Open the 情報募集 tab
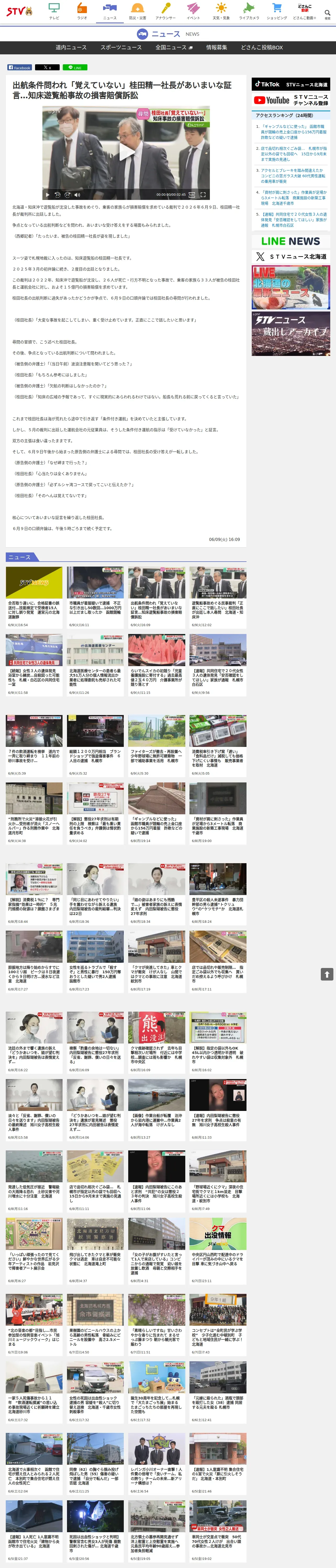 tap(216, 48)
